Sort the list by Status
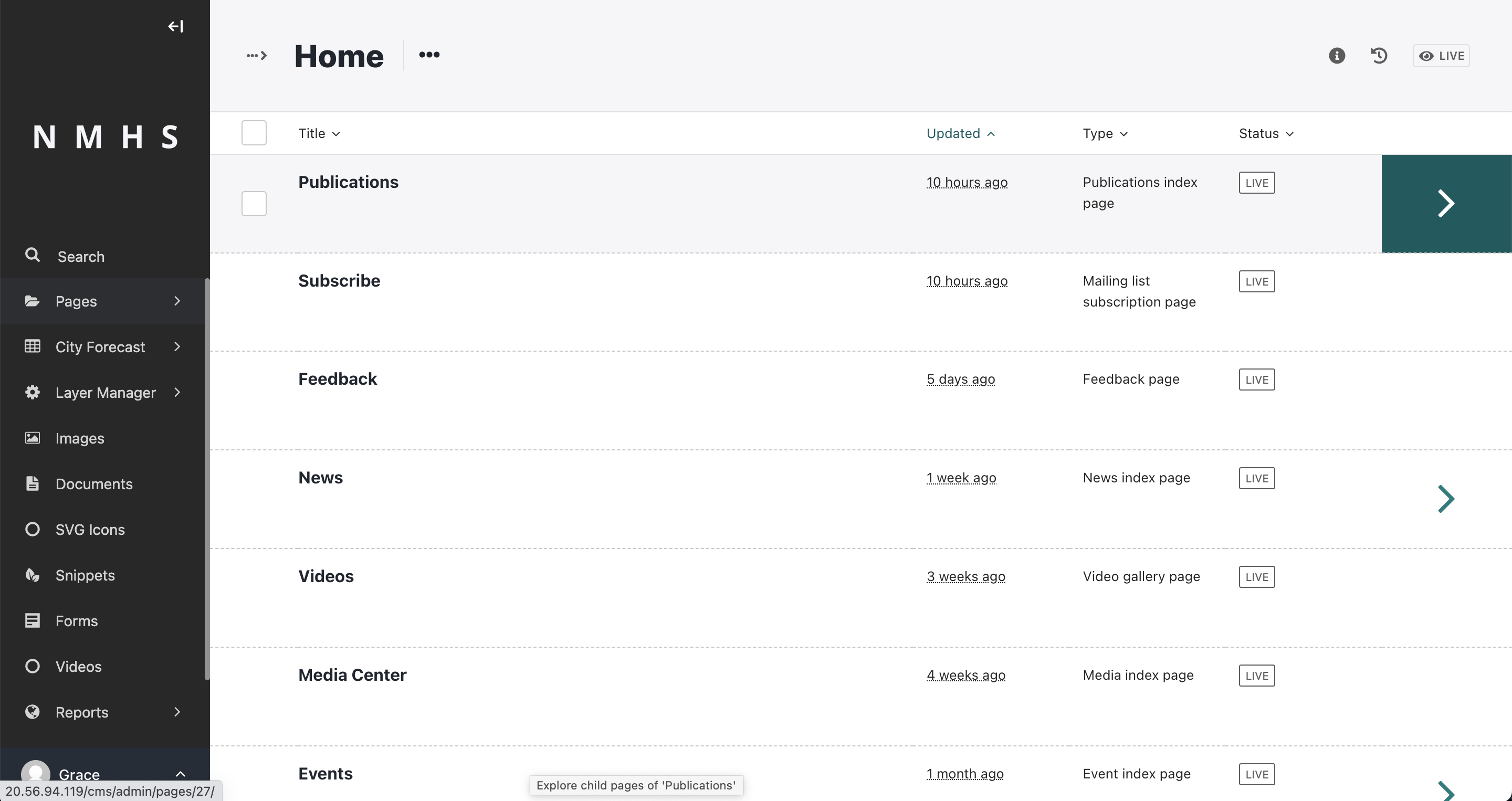 [1266, 134]
